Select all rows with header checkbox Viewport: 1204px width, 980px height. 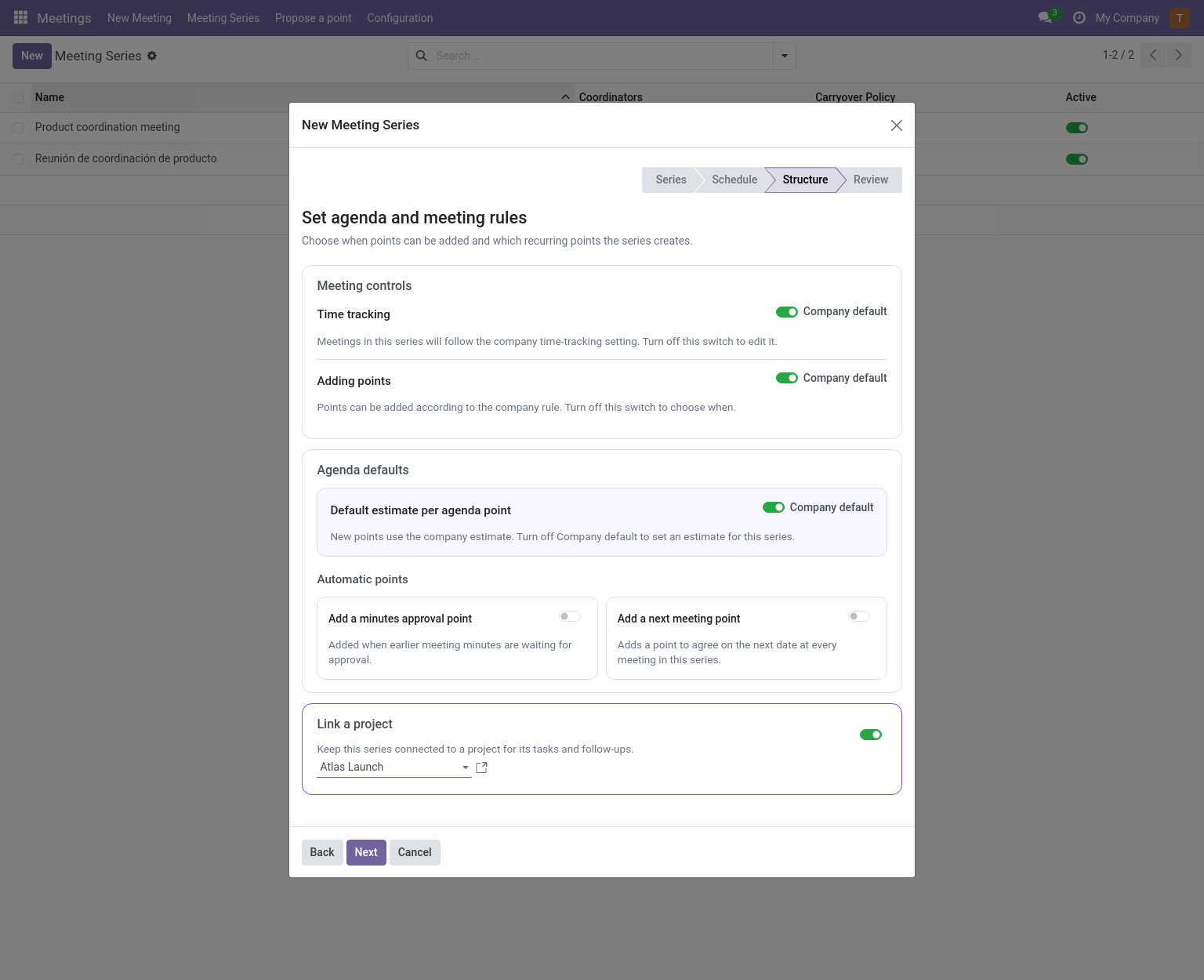click(x=18, y=98)
